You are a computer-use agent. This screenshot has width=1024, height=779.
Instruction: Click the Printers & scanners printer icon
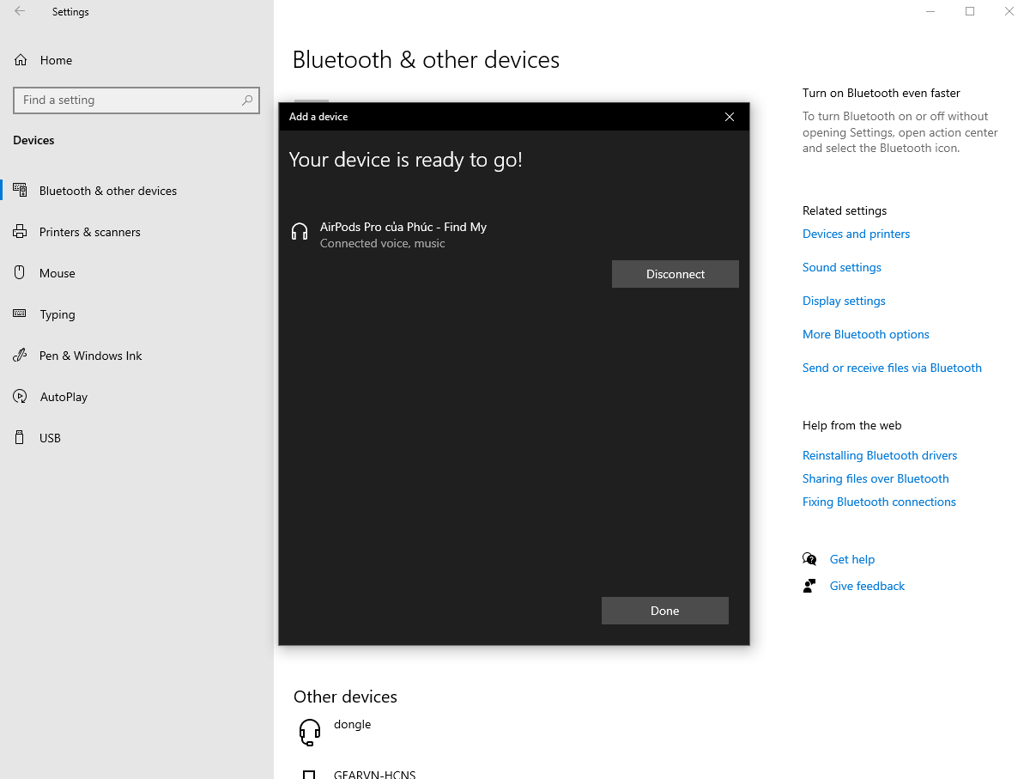[20, 231]
